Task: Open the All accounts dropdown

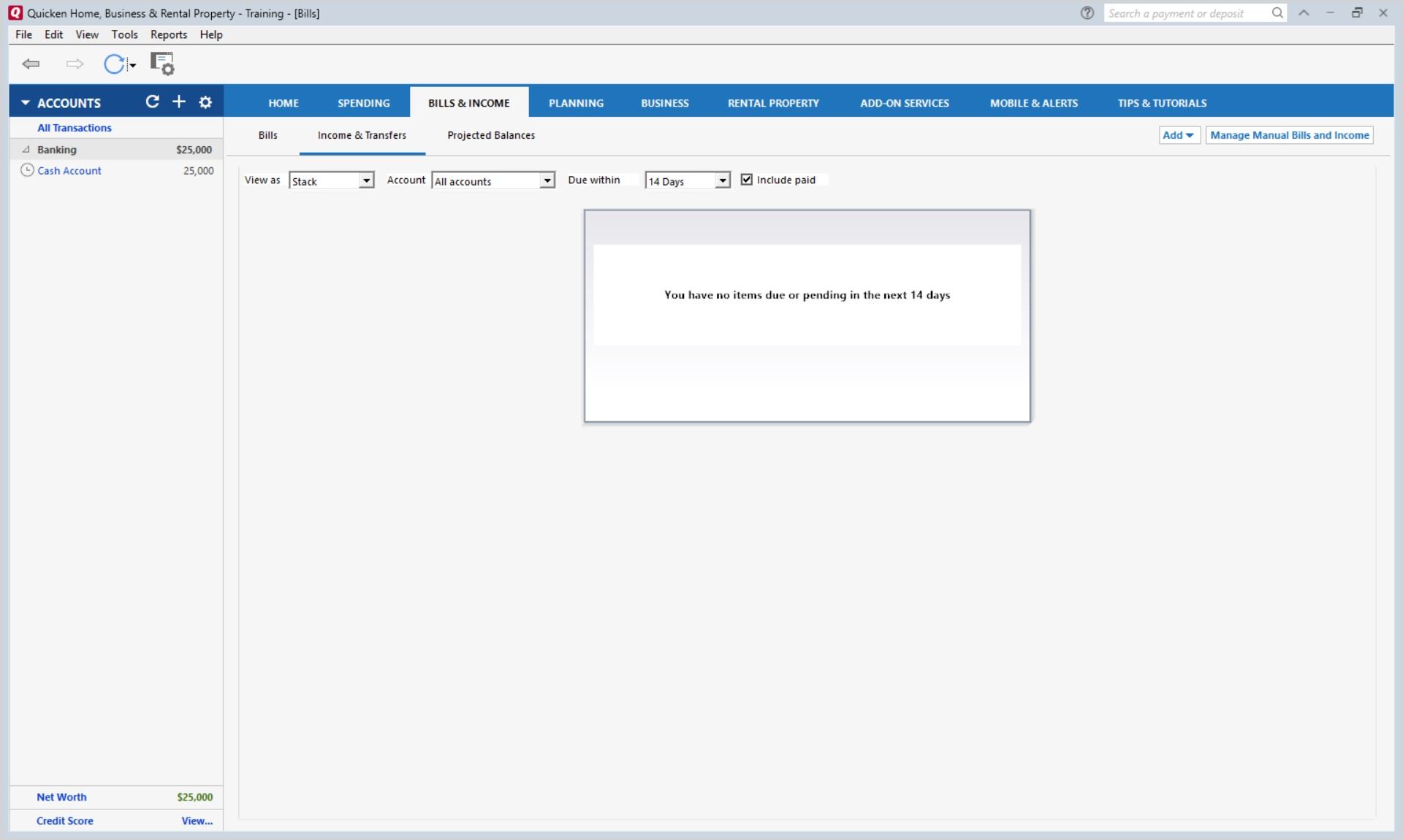Action: (x=547, y=180)
